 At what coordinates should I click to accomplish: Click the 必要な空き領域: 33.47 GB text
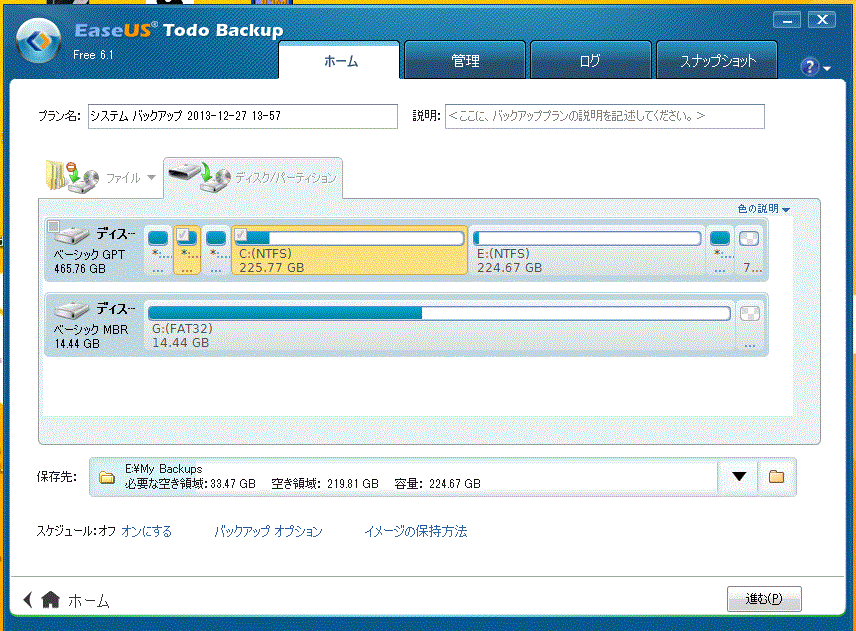(190, 484)
